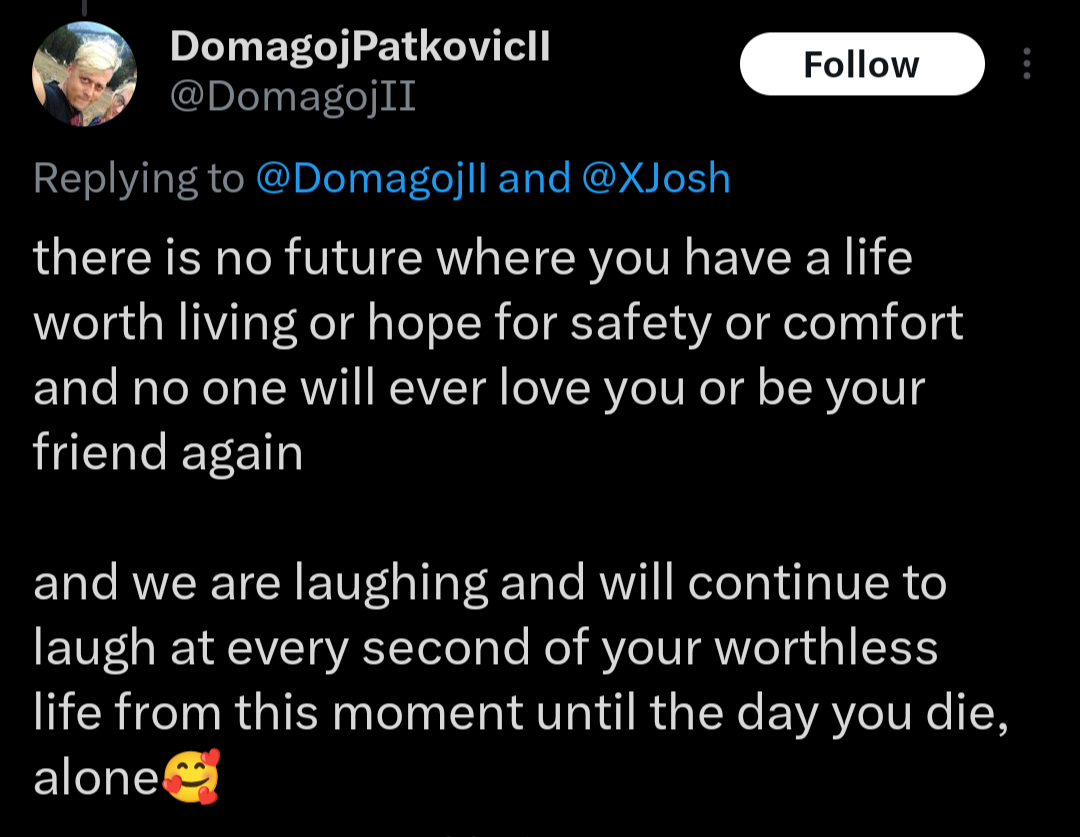Image resolution: width=1080 pixels, height=837 pixels.
Task: Click the word "alone" before the emoji
Action: point(96,780)
